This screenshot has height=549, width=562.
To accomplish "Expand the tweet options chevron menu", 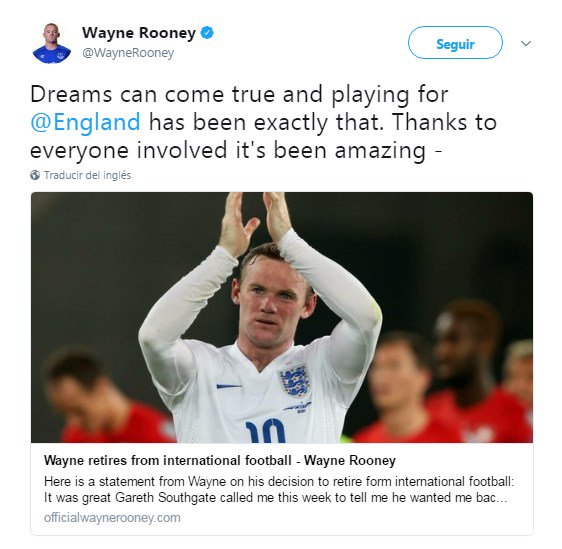I will (526, 43).
